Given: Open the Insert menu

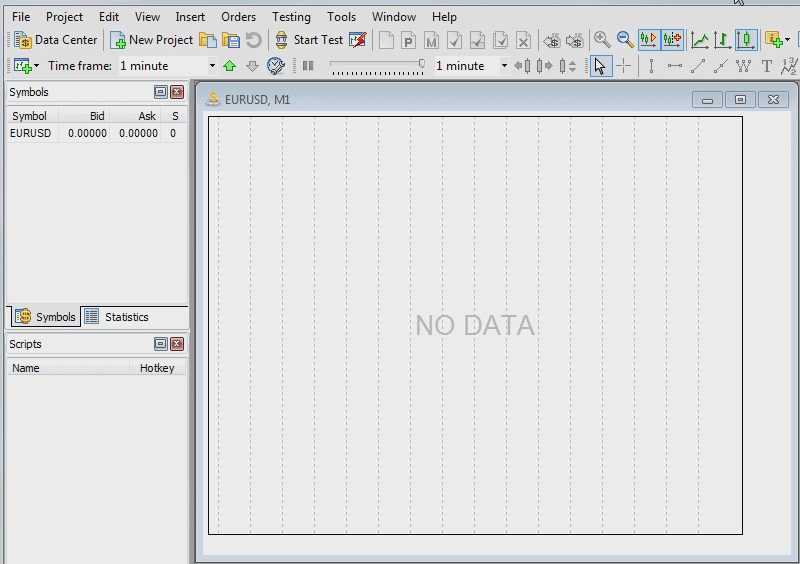Looking at the screenshot, I should click(190, 17).
